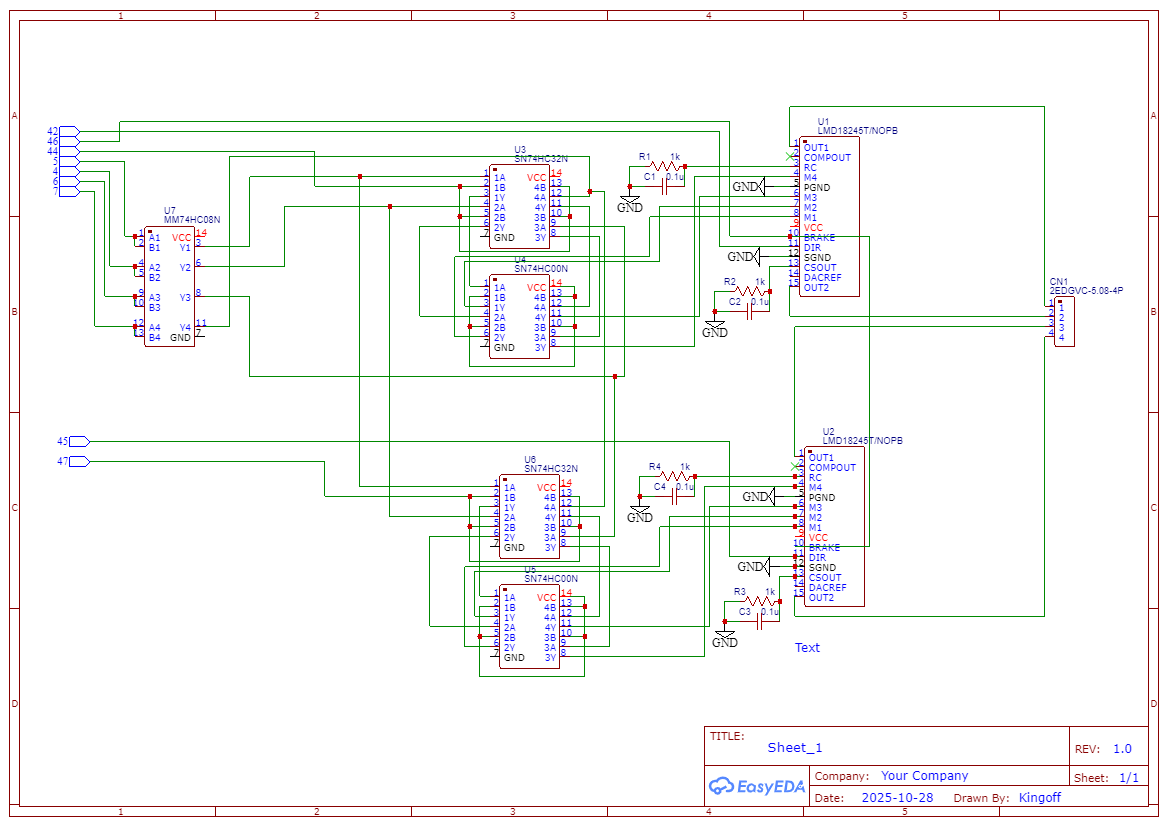Select the U4 SN74HC00N chip body
1169x827 pixels.
[x=519, y=317]
